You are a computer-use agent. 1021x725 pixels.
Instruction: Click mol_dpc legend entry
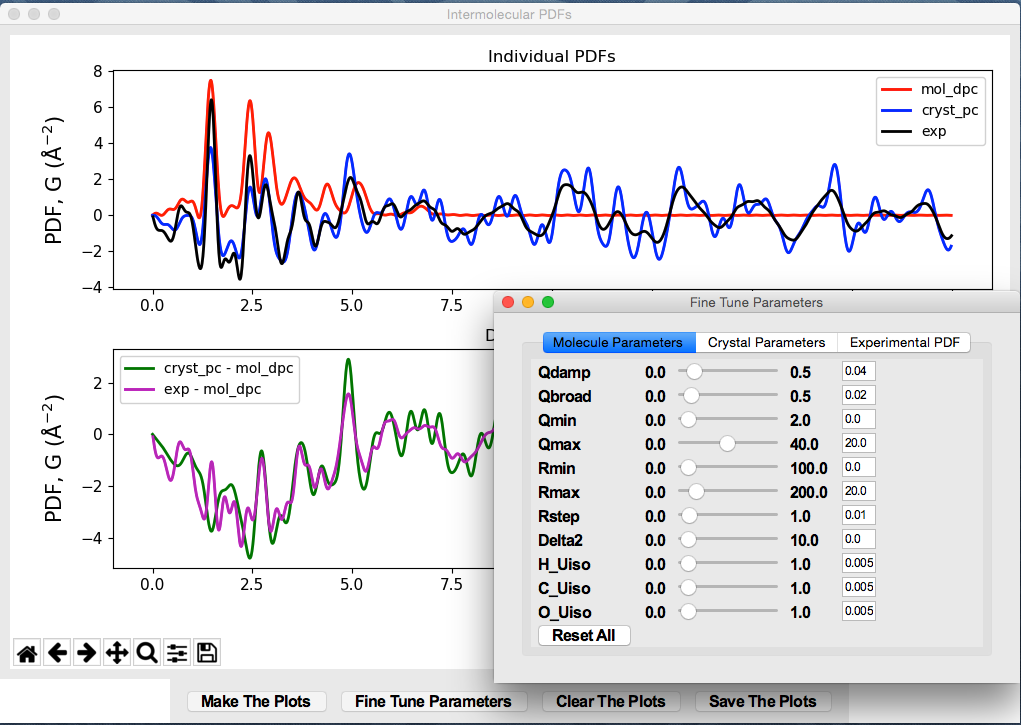tap(930, 89)
